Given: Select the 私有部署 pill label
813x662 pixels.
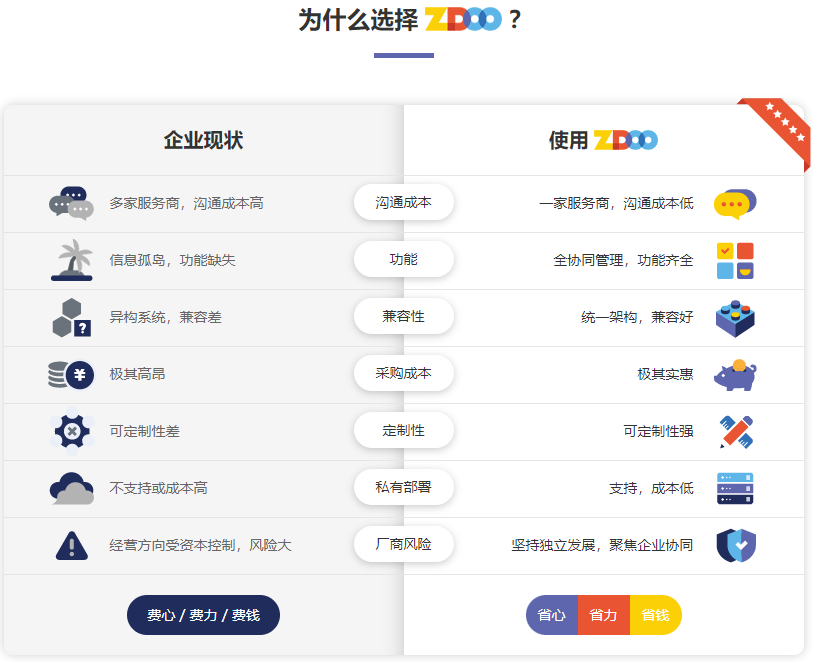Looking at the screenshot, I should pyautogui.click(x=403, y=487).
